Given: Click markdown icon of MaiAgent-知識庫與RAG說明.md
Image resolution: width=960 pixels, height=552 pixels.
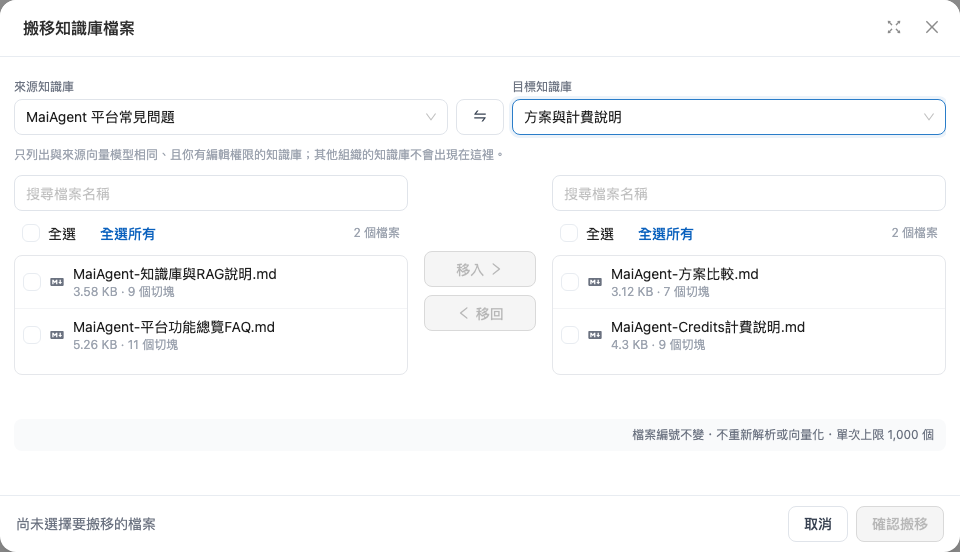Looking at the screenshot, I should point(57,282).
